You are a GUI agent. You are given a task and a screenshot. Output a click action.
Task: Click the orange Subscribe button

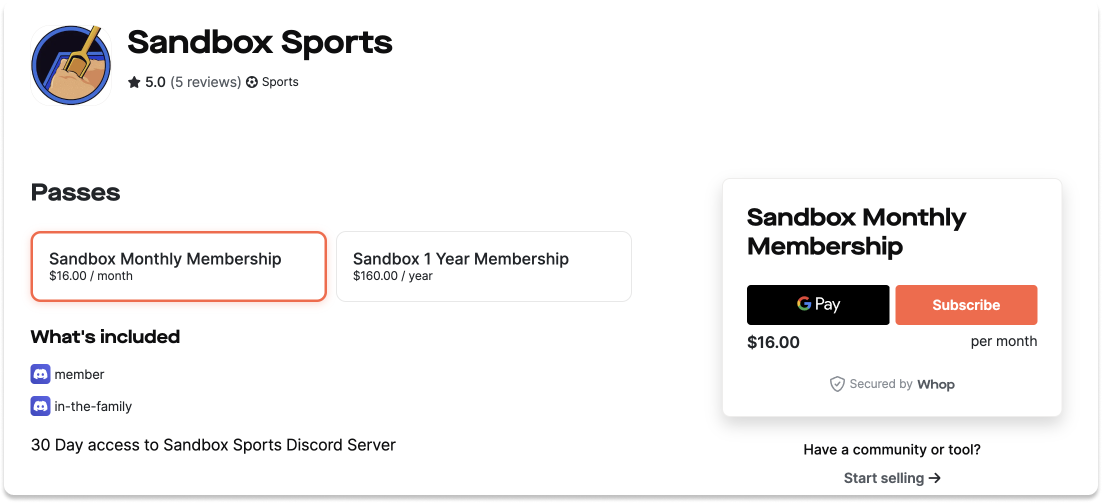[966, 305]
